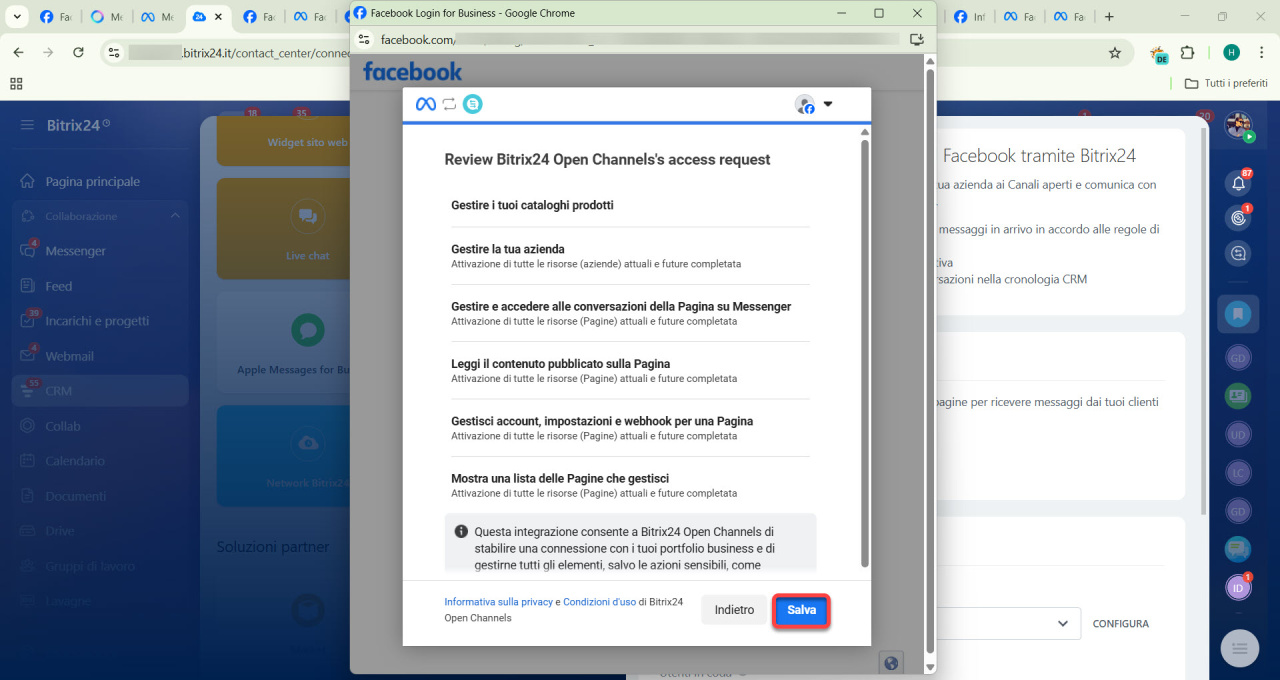
Task: Open the LC avatar chat in right rail
Action: 1238,472
